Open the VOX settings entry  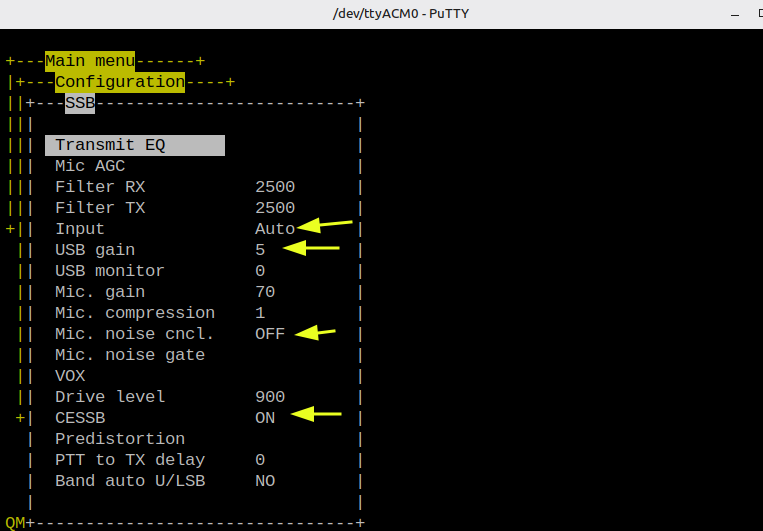pyautogui.click(x=70, y=376)
